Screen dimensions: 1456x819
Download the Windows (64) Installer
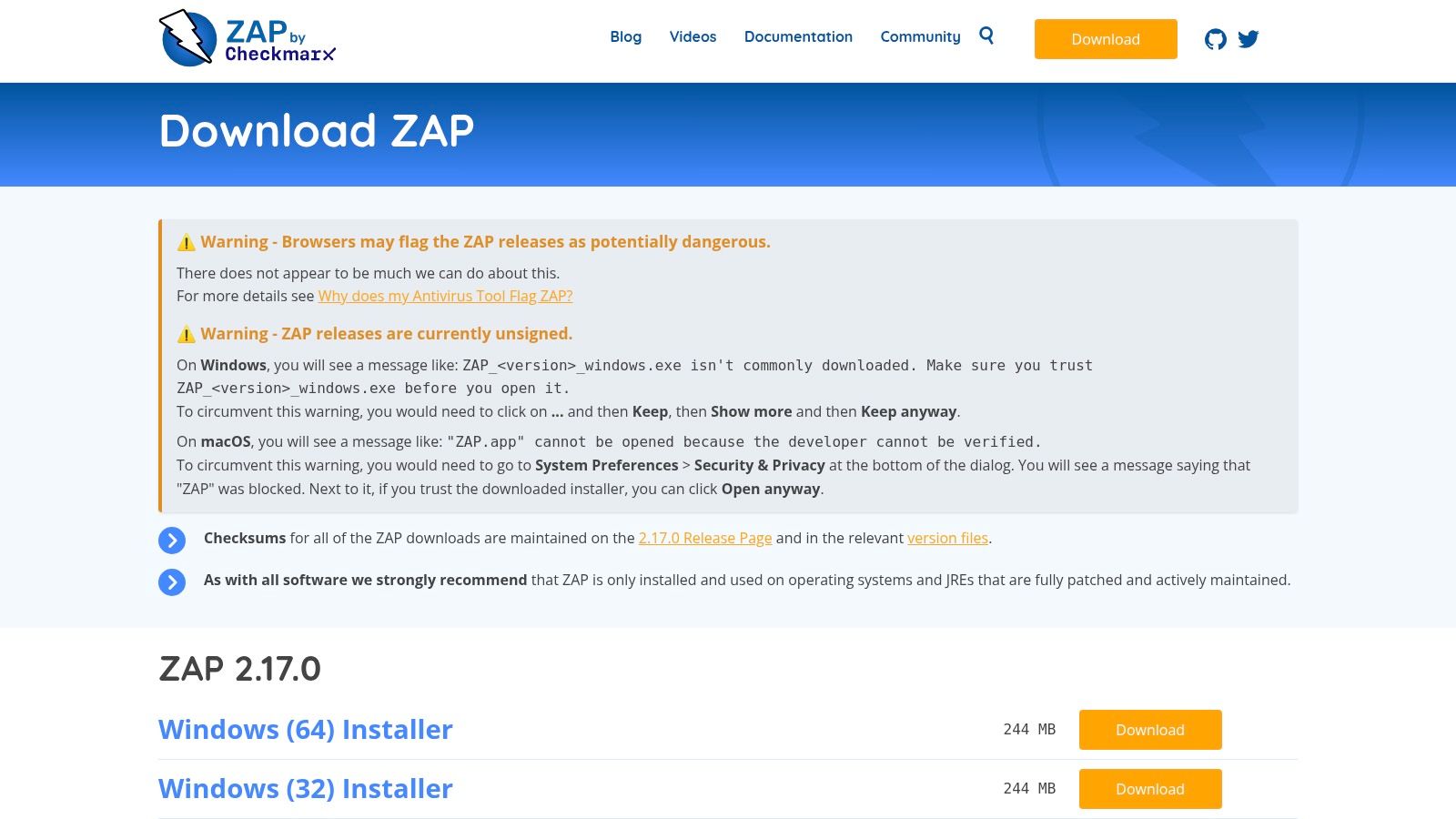pos(1150,729)
